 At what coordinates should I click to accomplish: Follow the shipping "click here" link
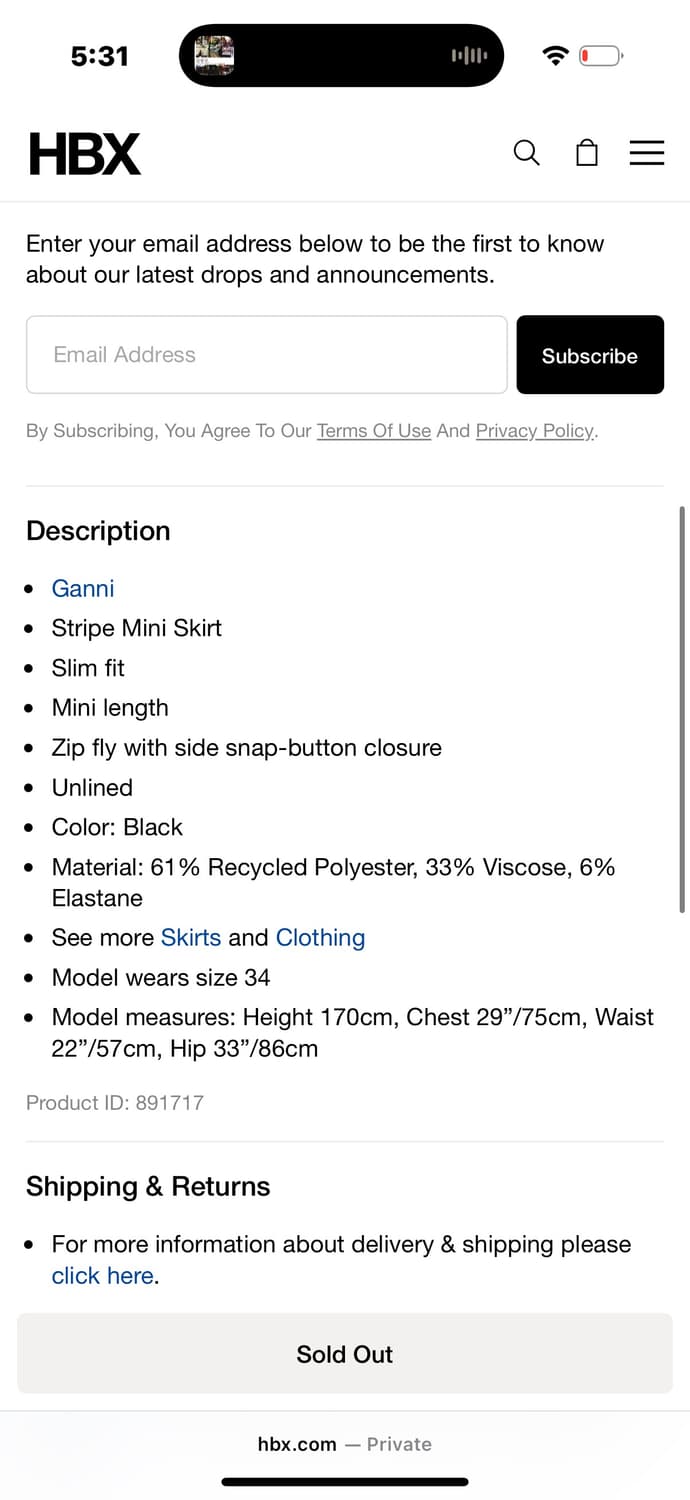103,1275
